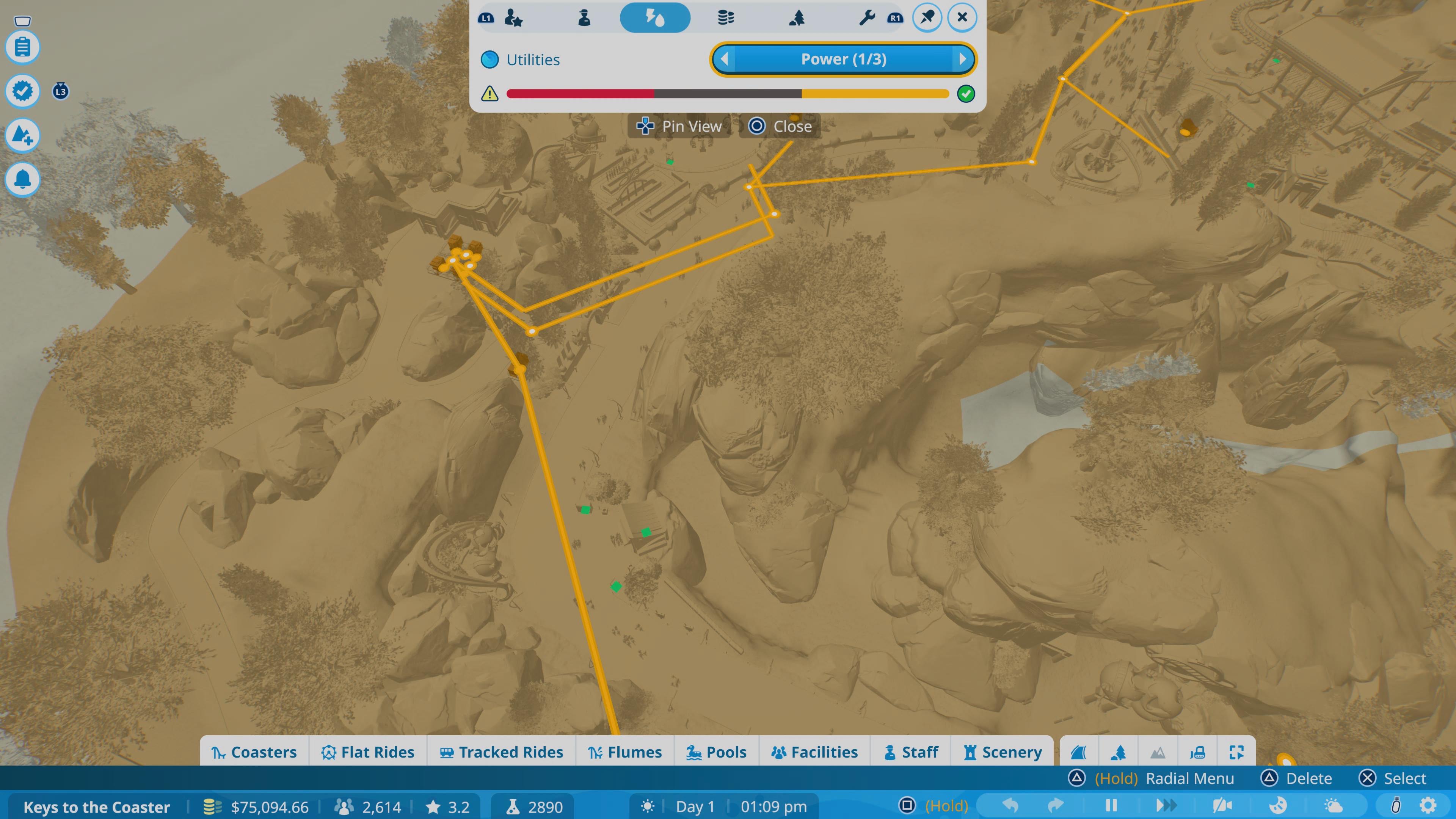Show the next utilities view with the right arrow
Screen dimensions: 1456x819
(963, 59)
